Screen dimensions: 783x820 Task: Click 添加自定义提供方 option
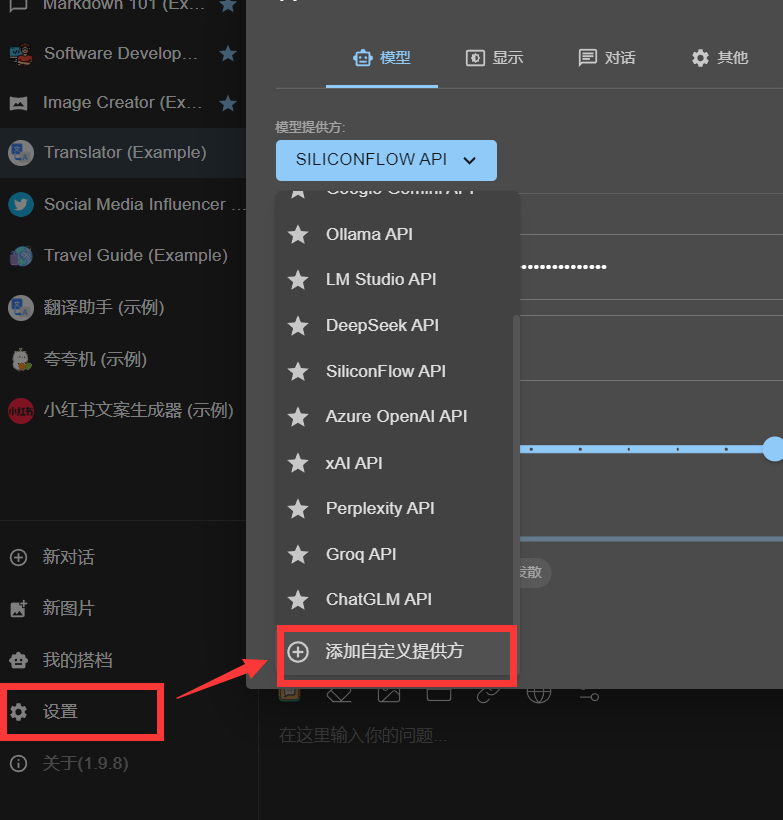(395, 652)
